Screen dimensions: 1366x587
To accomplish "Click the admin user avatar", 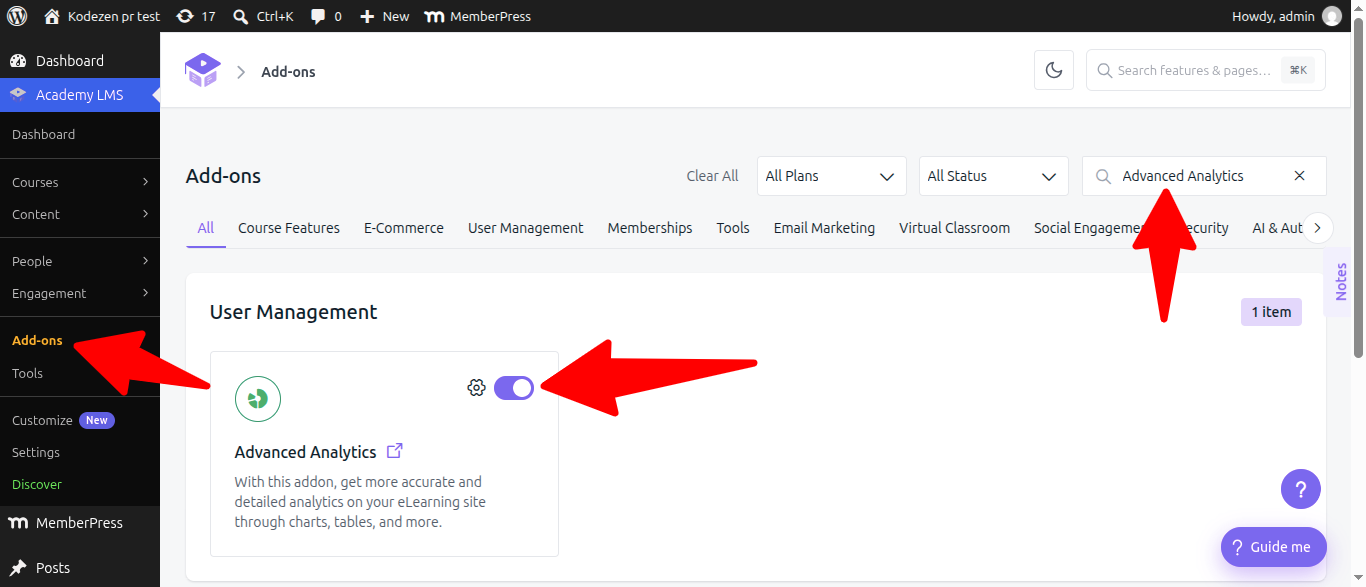I will coord(1331,16).
